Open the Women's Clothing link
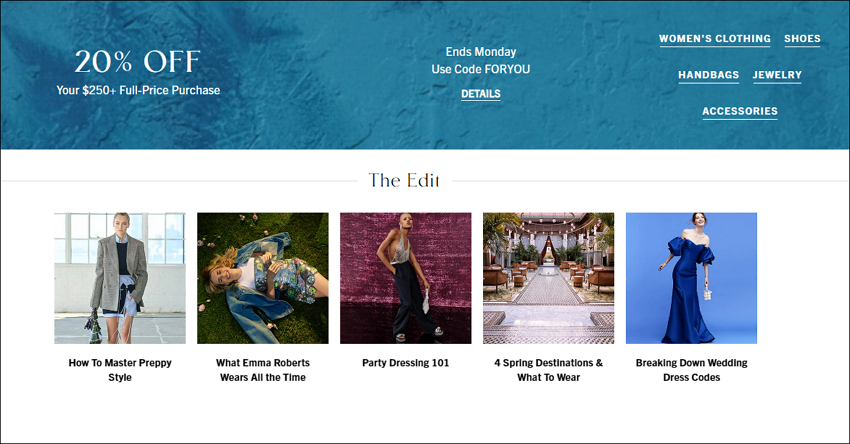 click(714, 39)
